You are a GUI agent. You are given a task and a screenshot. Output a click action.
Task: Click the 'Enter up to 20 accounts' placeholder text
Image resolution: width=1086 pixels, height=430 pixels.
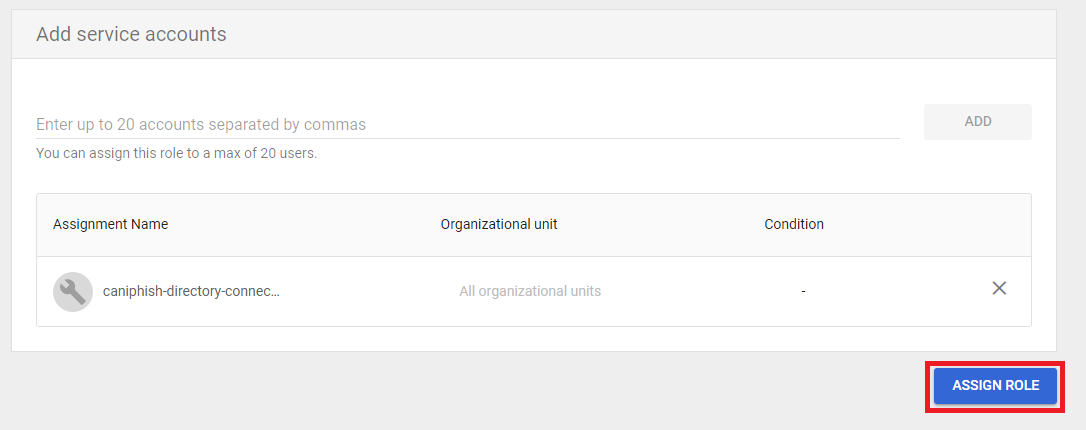201,125
